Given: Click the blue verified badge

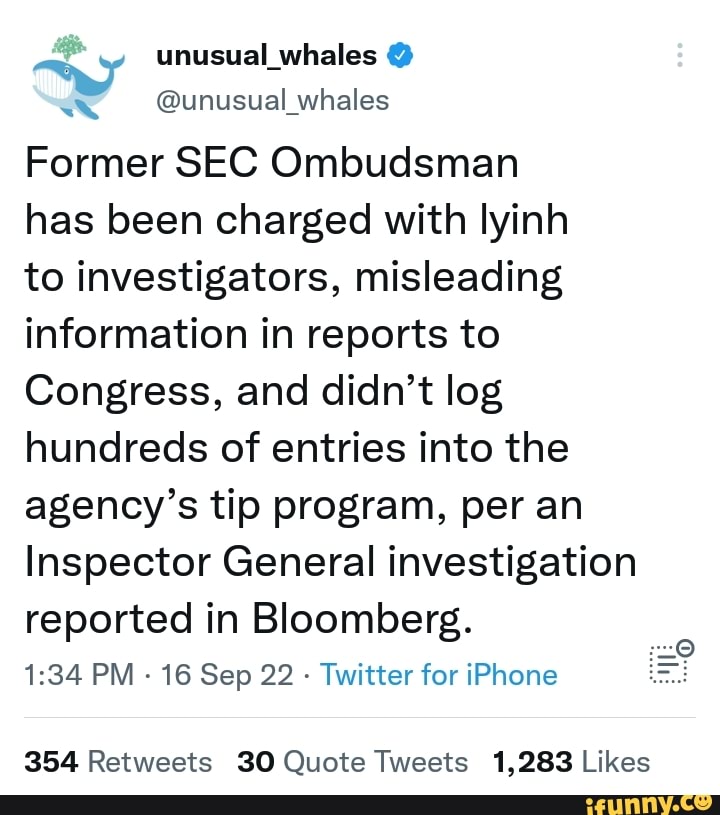Looking at the screenshot, I should tap(399, 55).
